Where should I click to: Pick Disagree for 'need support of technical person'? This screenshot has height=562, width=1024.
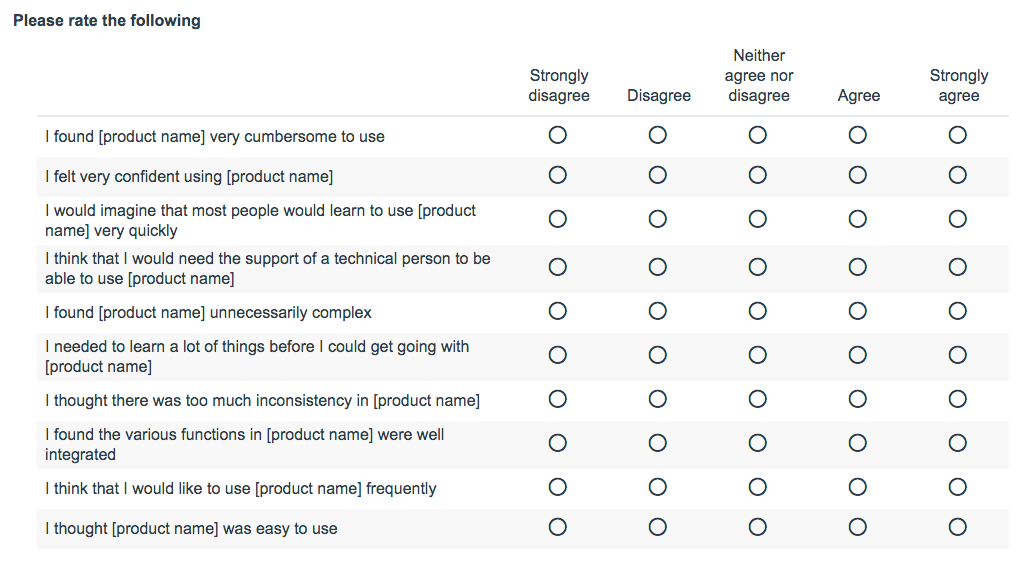pos(658,267)
